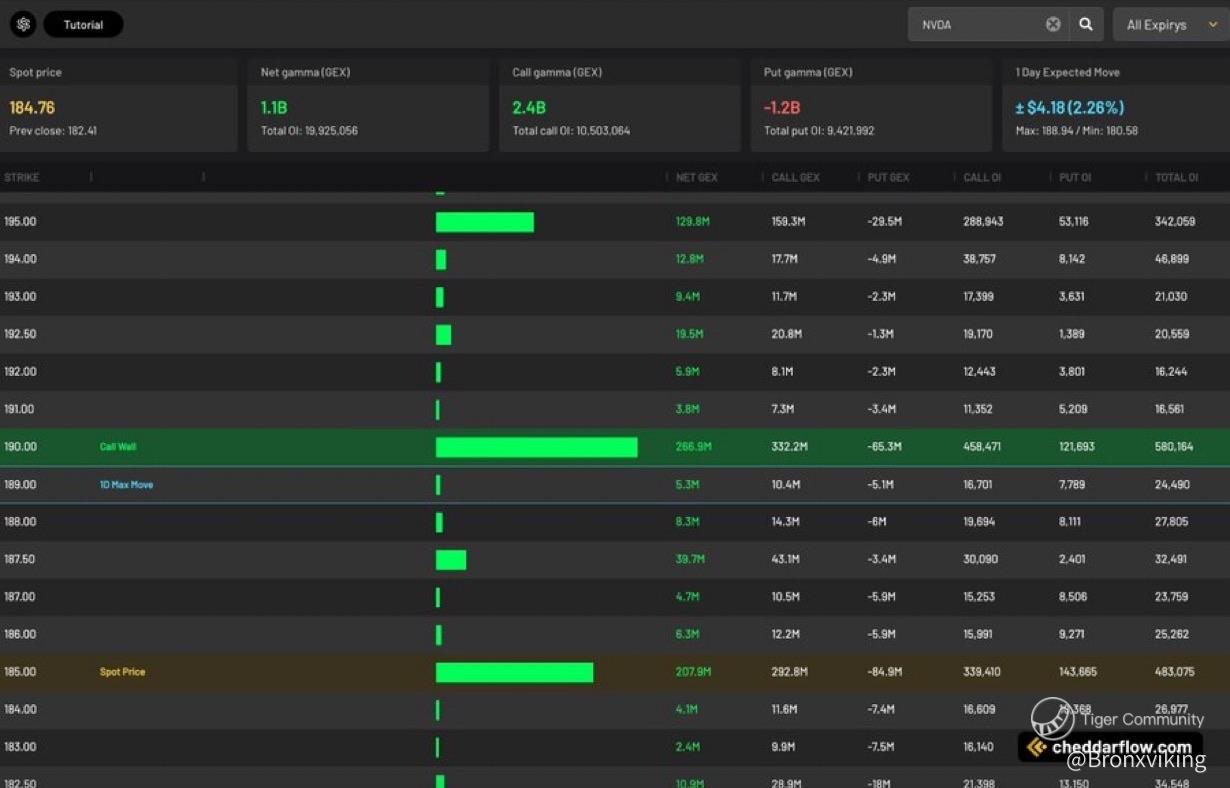Image resolution: width=1230 pixels, height=788 pixels.
Task: Focus the NVDA ticker search field
Action: click(975, 25)
